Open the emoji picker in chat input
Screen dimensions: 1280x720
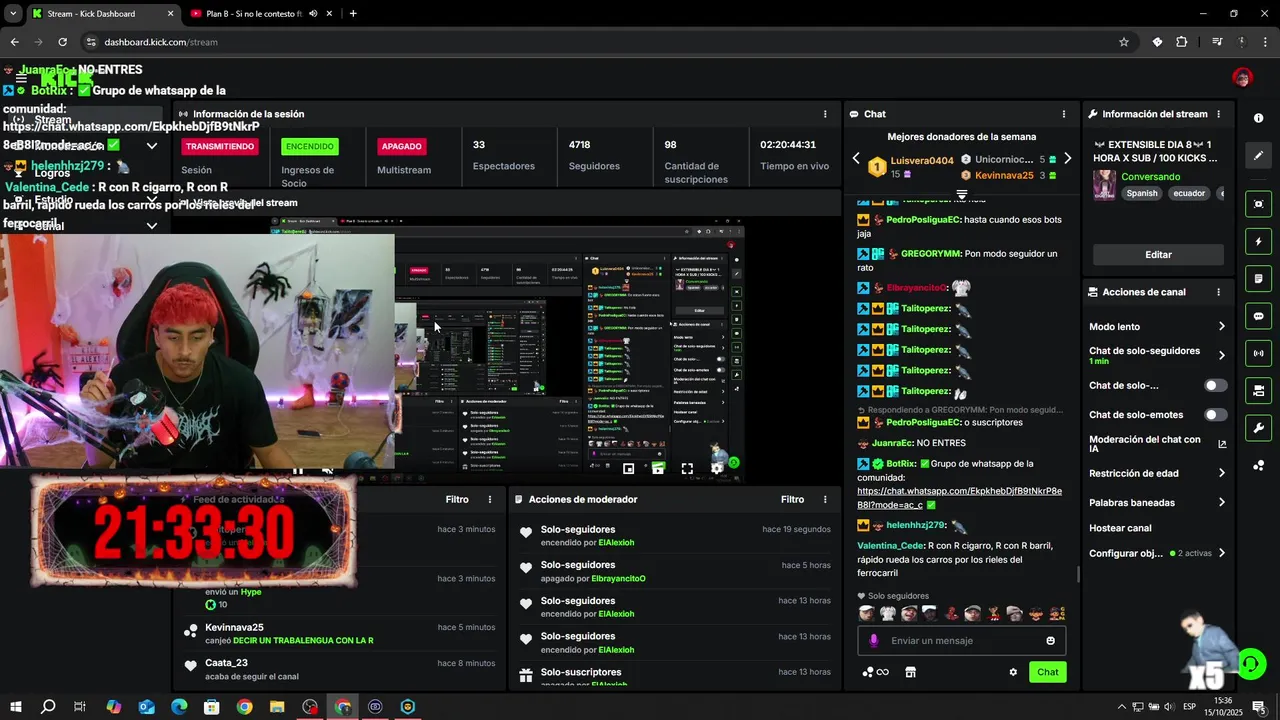pos(1050,641)
